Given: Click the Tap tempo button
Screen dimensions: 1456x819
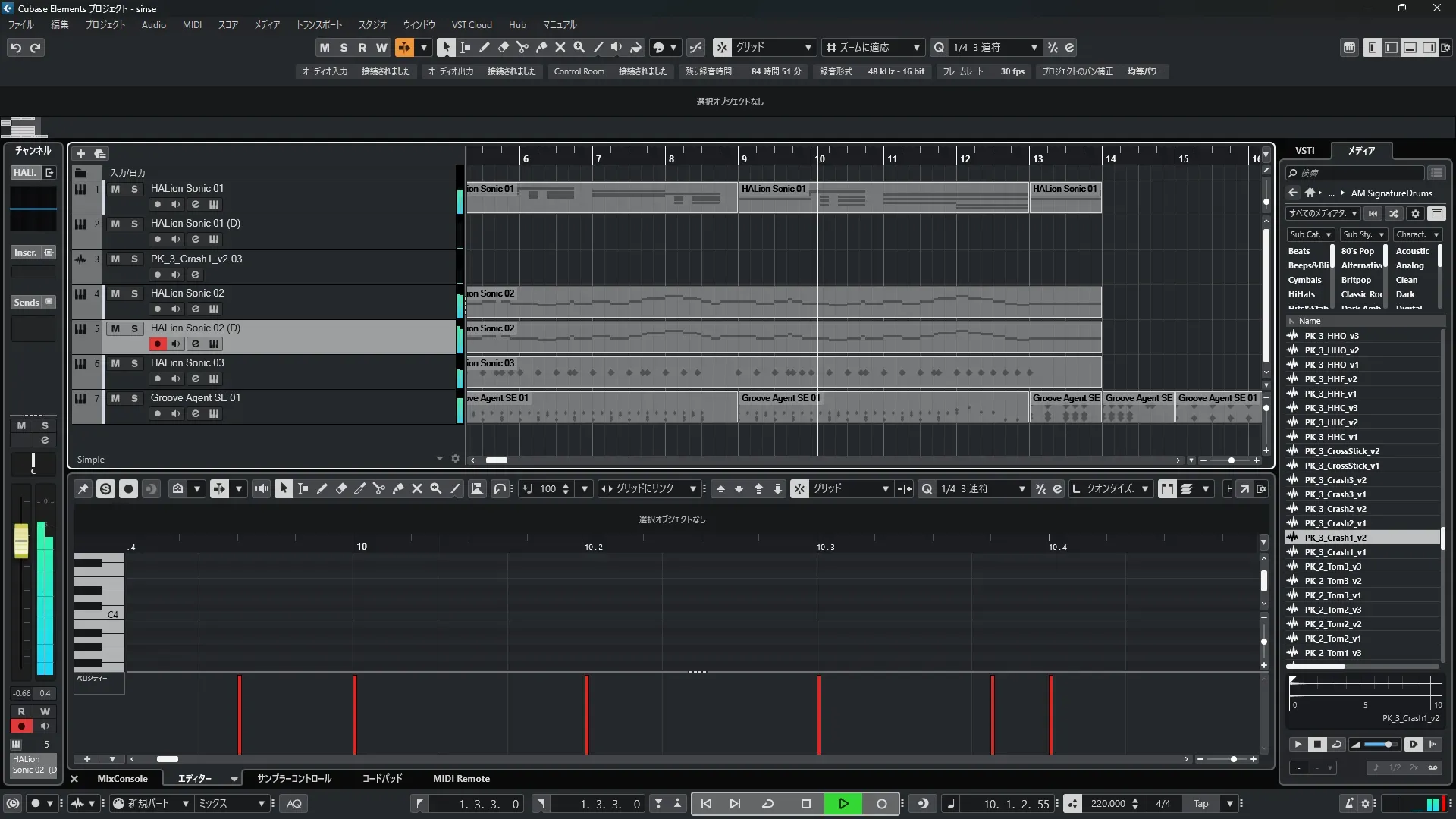Looking at the screenshot, I should pos(1200,803).
